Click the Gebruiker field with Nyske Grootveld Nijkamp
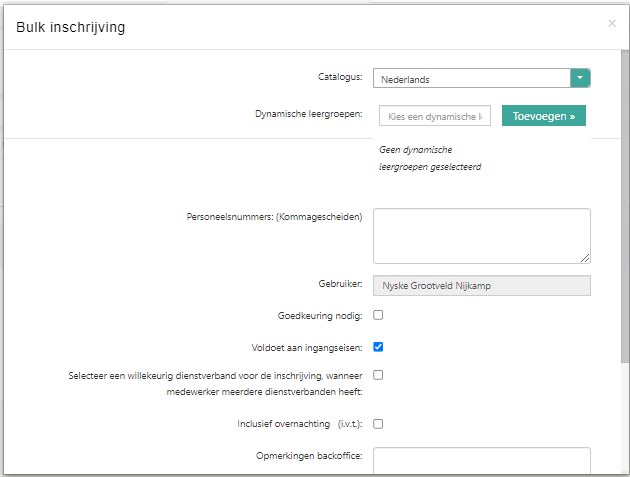 481,286
